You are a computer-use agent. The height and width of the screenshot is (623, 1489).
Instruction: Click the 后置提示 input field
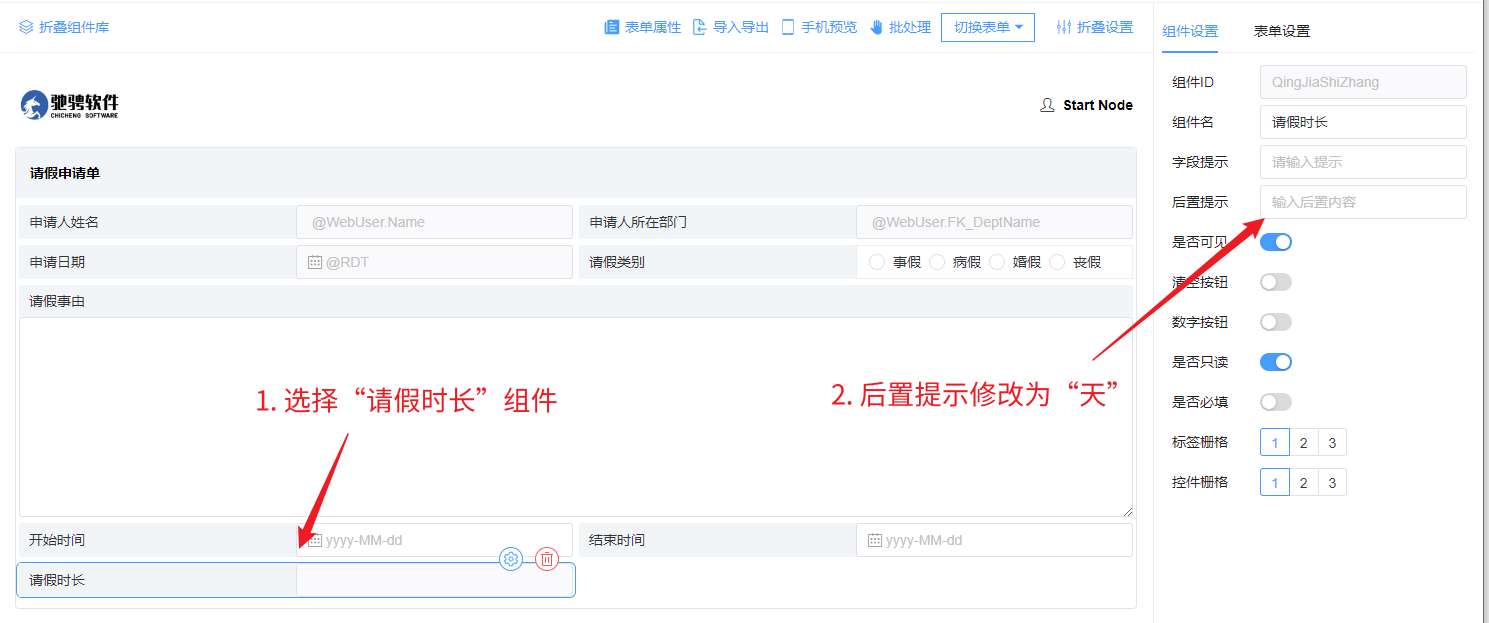point(1363,202)
